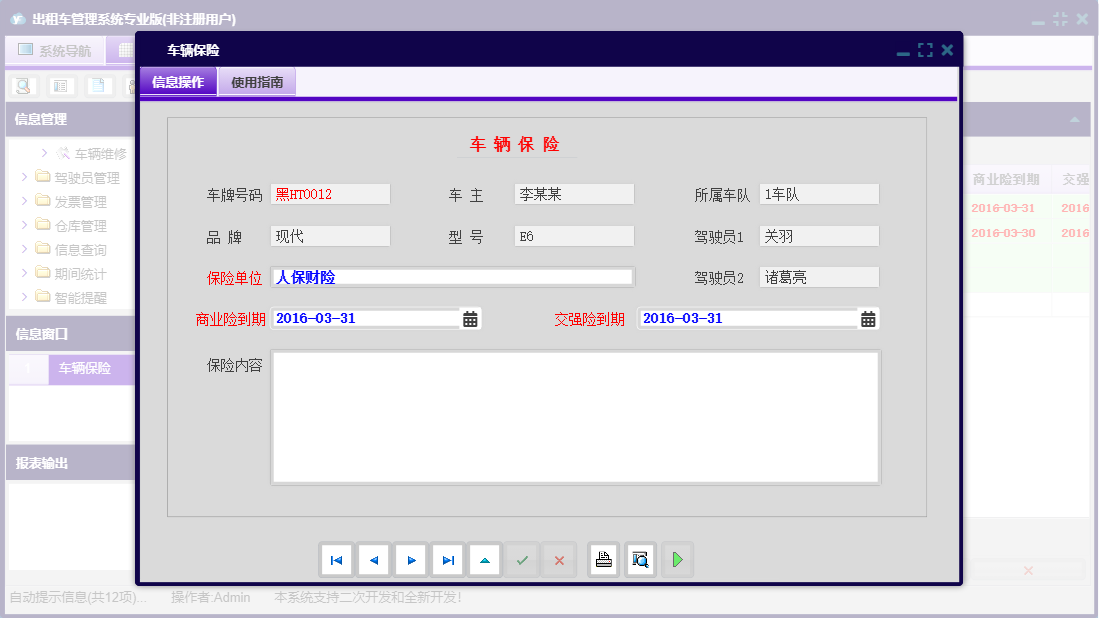1099x618 pixels.
Task: Open the calendar picker for 商业险到期
Action: point(470,319)
